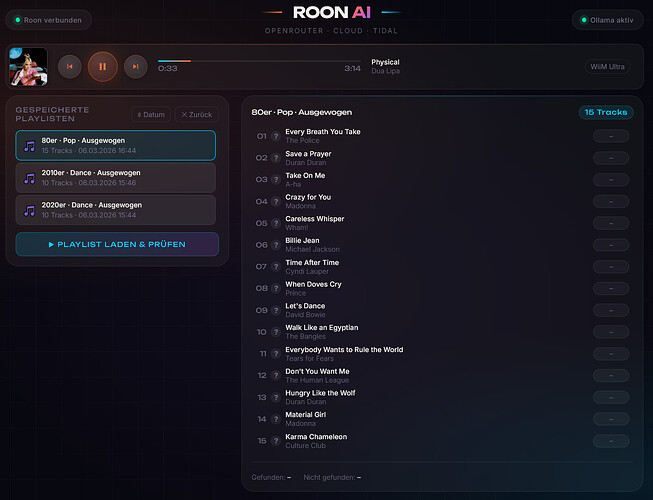Image resolution: width=653 pixels, height=500 pixels.
Task: Click status pill for Hungry Like the Wolf
Action: click(611, 397)
